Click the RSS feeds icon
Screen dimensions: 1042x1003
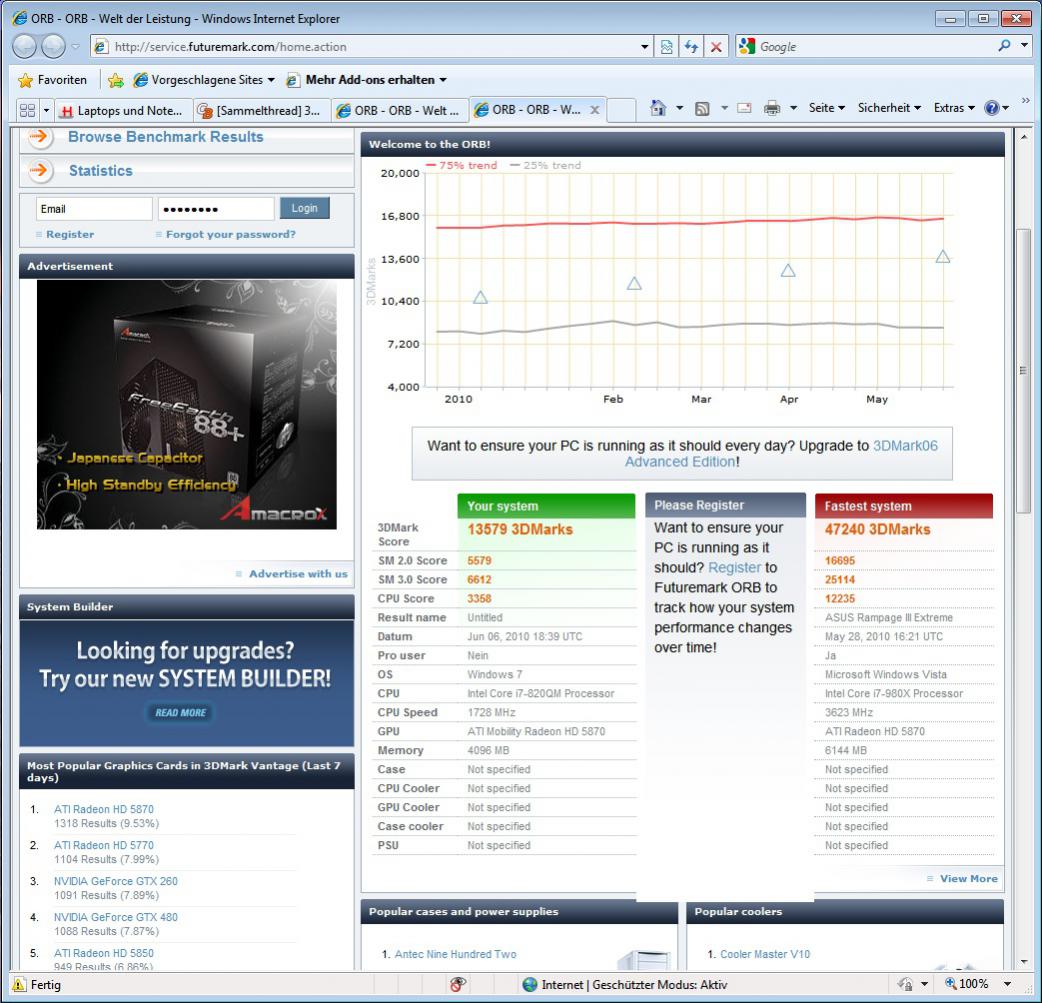tap(702, 108)
